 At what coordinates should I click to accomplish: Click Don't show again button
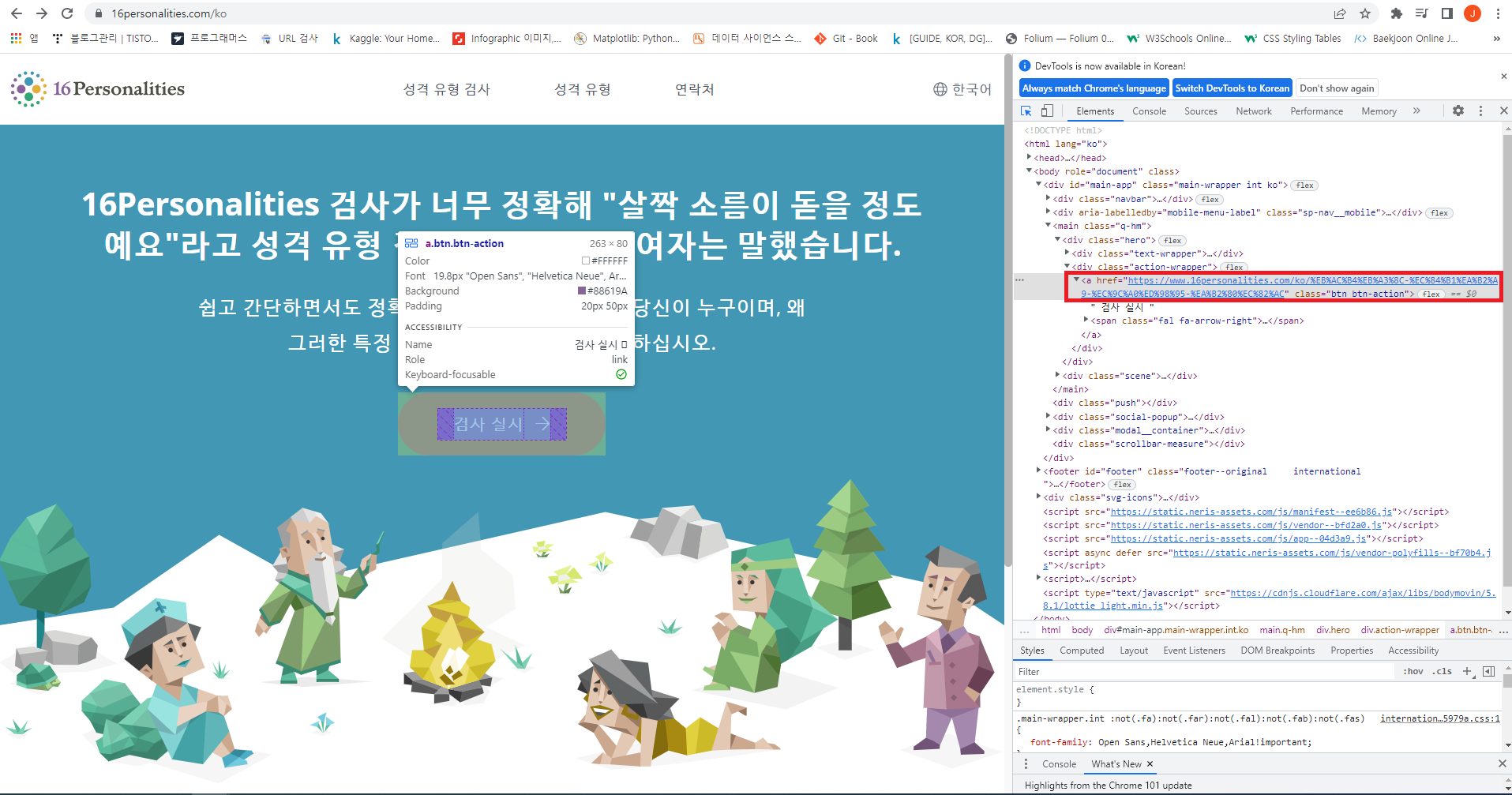coord(1337,88)
